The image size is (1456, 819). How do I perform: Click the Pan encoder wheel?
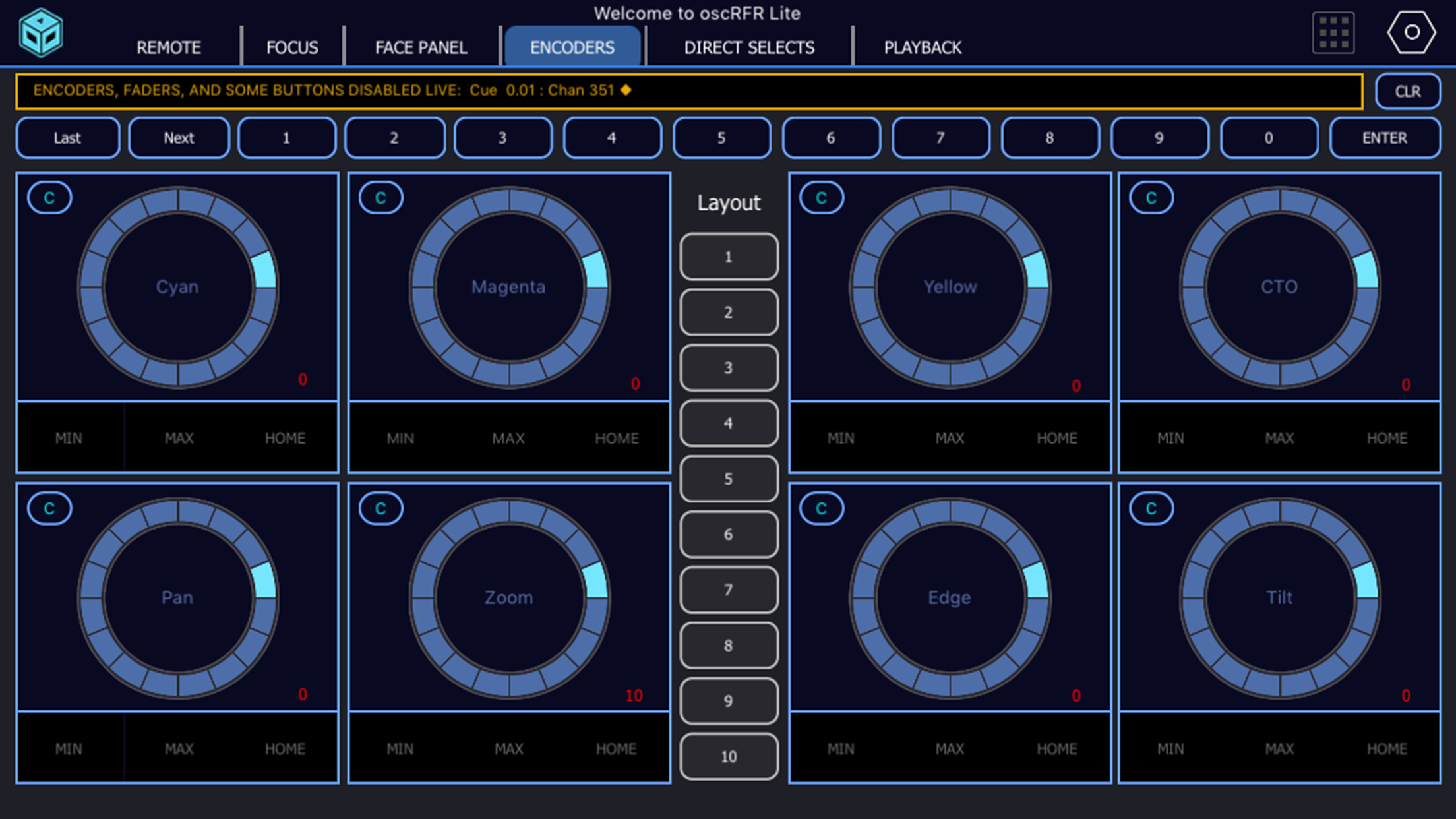pyautogui.click(x=177, y=597)
